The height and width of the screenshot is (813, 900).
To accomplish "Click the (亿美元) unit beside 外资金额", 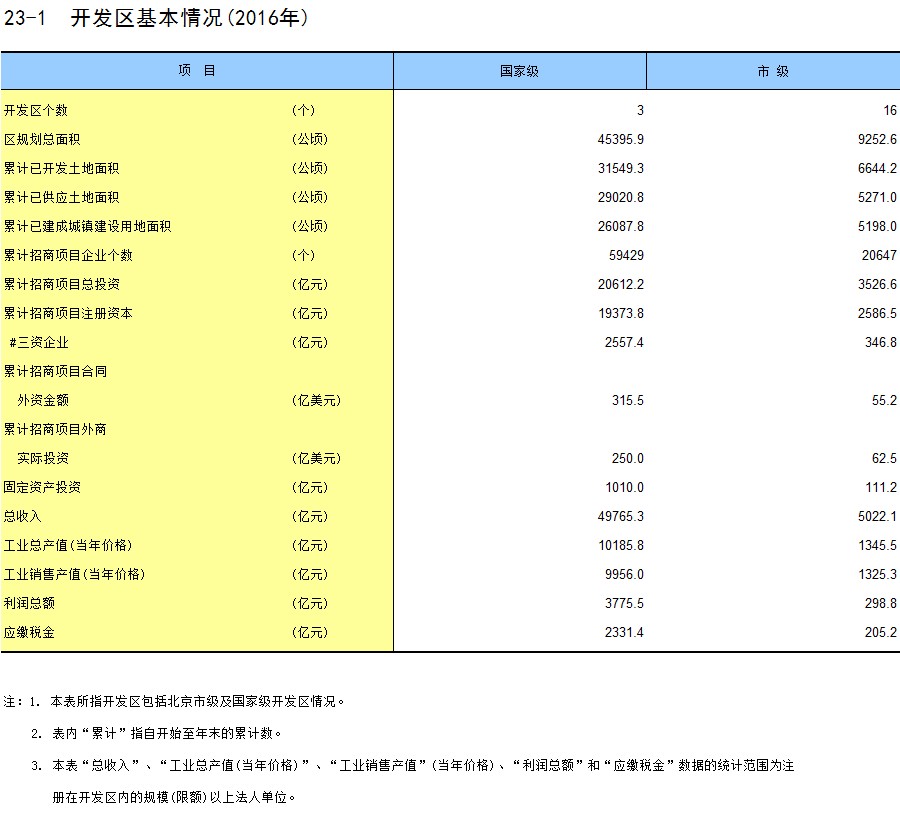I will [316, 401].
